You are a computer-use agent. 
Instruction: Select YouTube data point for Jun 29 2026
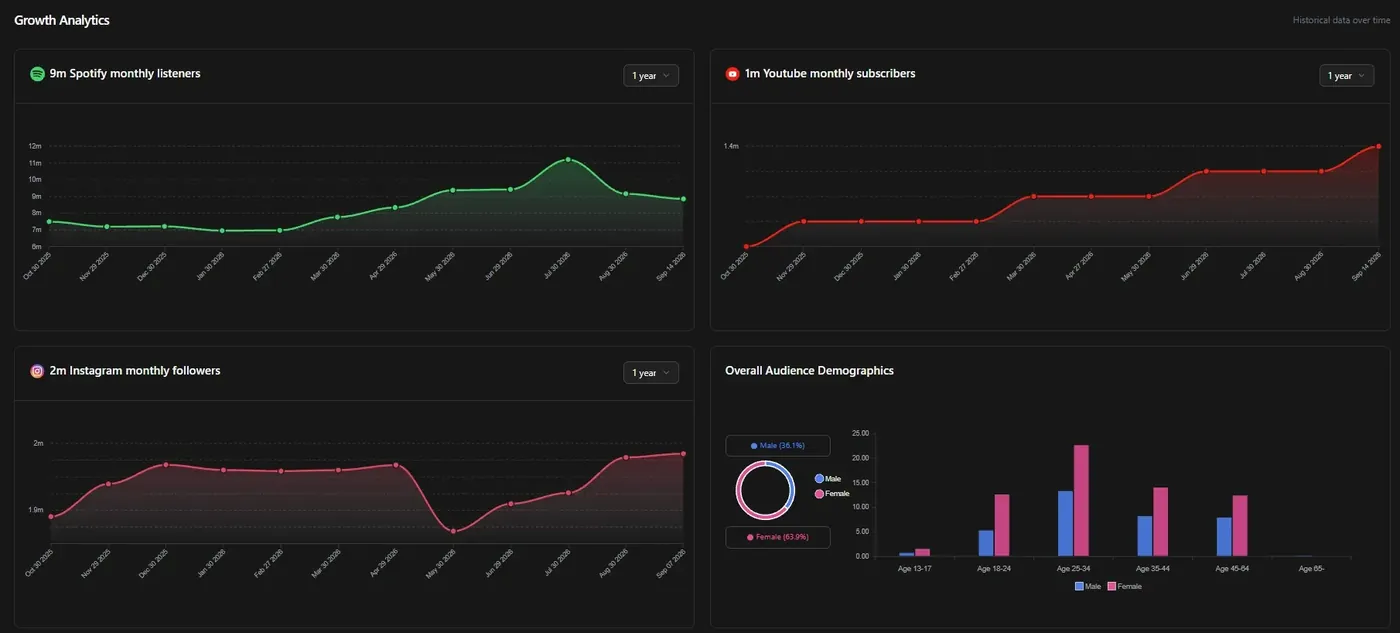(1206, 171)
